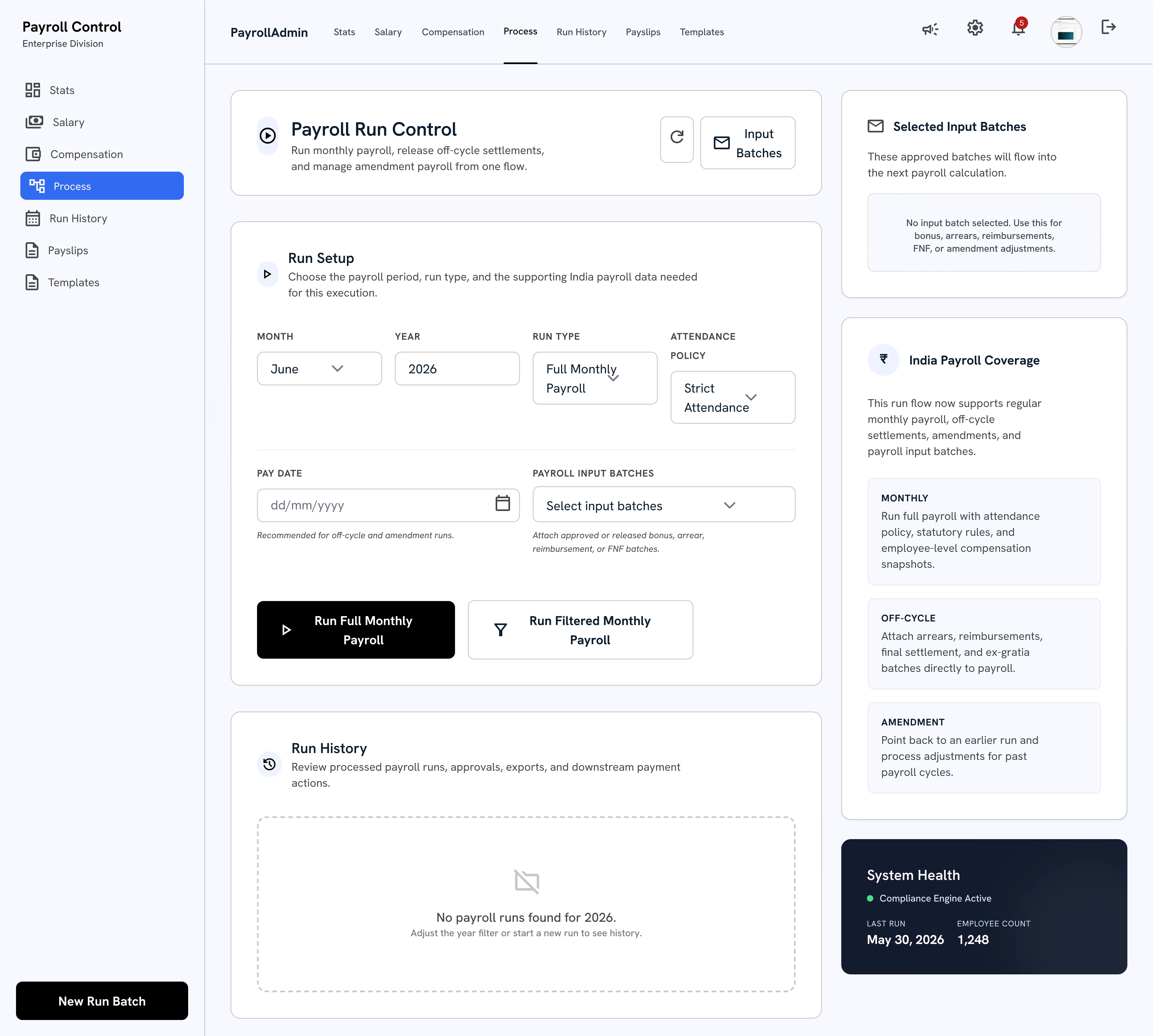Viewport: 1153px width, 1036px height.
Task: Click the Pay Date dd/mm/yyyy field
Action: point(388,505)
